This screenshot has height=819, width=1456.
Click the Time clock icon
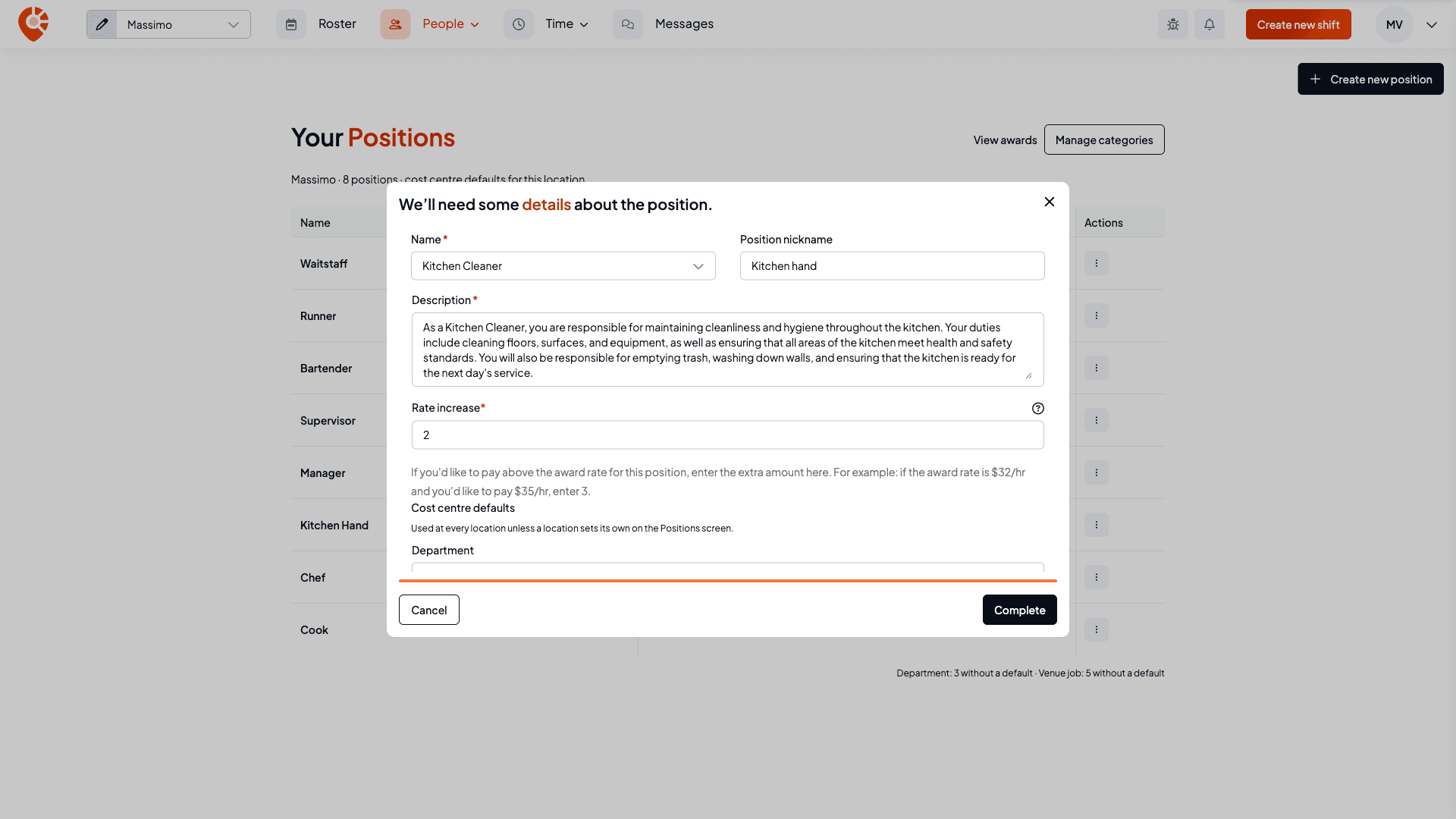coord(519,24)
